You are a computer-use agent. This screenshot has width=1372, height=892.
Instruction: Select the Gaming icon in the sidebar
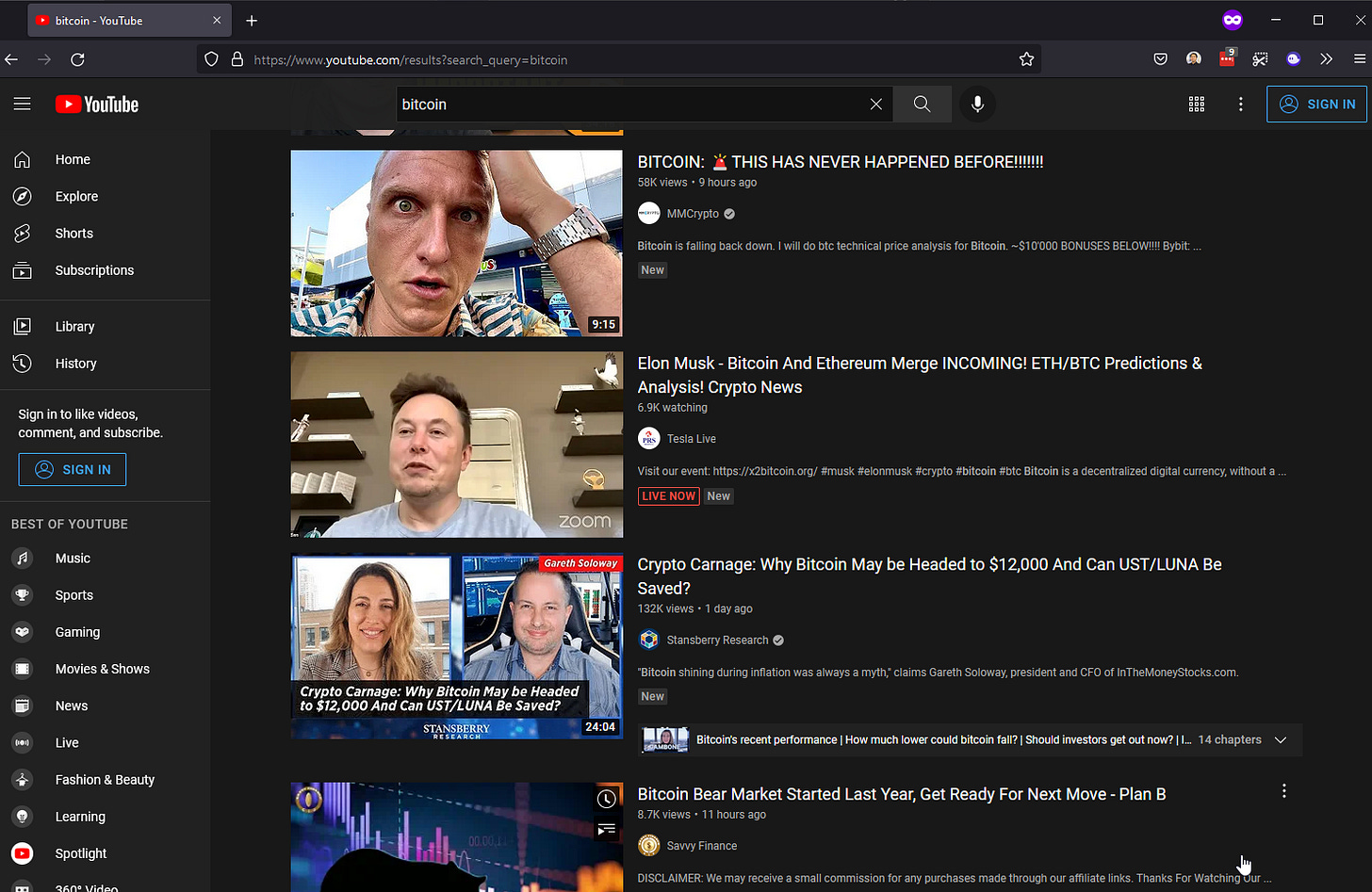pyautogui.click(x=23, y=632)
